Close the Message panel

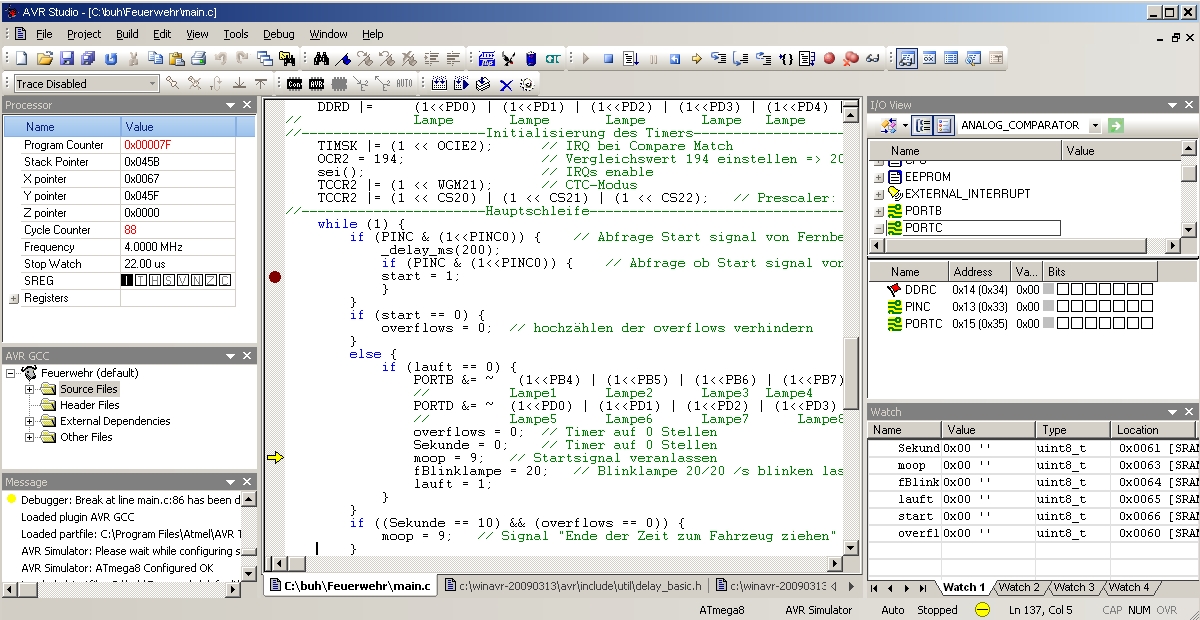(x=248, y=482)
